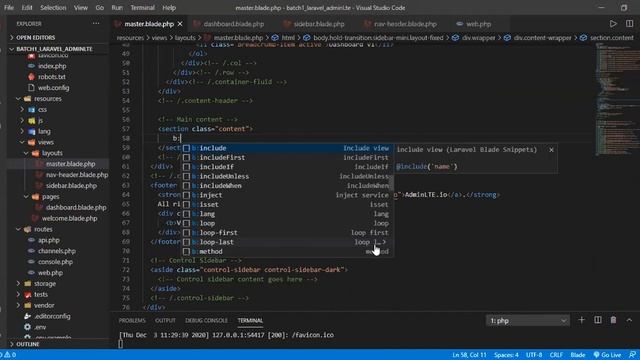Add a new terminal with plus icon
The image size is (640, 360).
582,320
